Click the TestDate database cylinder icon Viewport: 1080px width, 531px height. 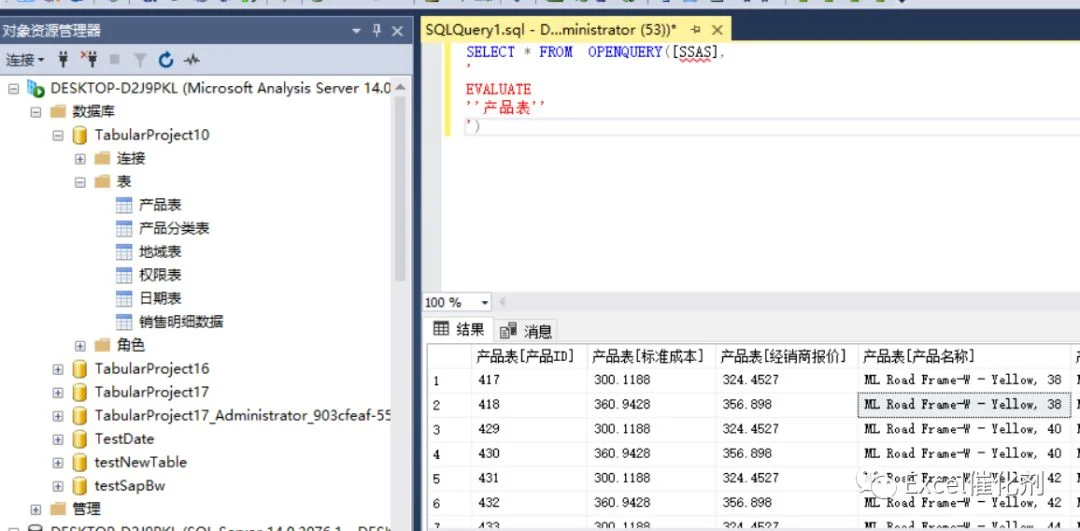click(x=80, y=439)
